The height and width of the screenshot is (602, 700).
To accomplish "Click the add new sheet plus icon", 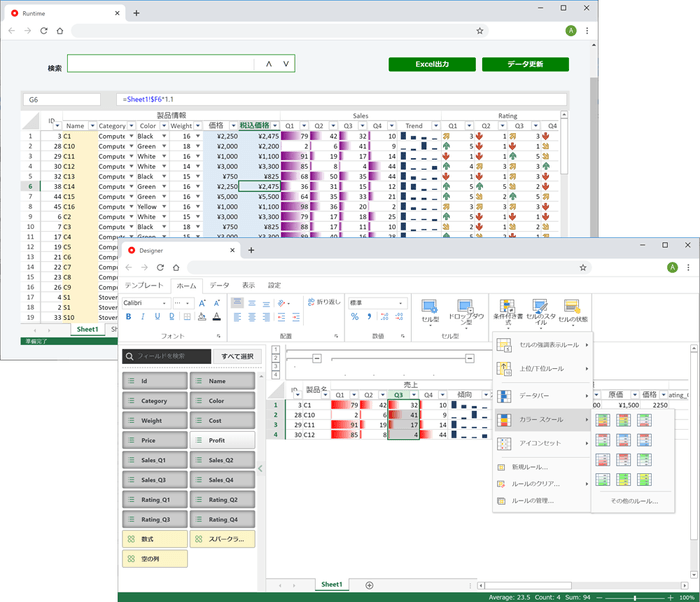I will click(x=369, y=585).
